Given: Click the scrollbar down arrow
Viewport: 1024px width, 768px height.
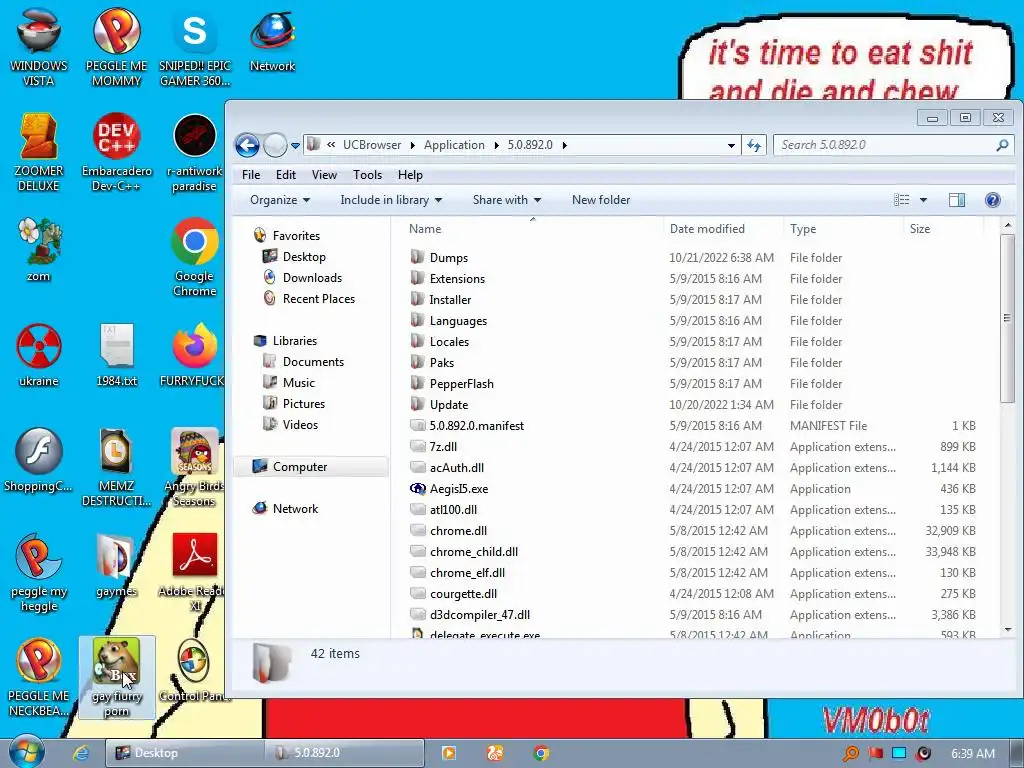Looking at the screenshot, I should (x=1008, y=630).
